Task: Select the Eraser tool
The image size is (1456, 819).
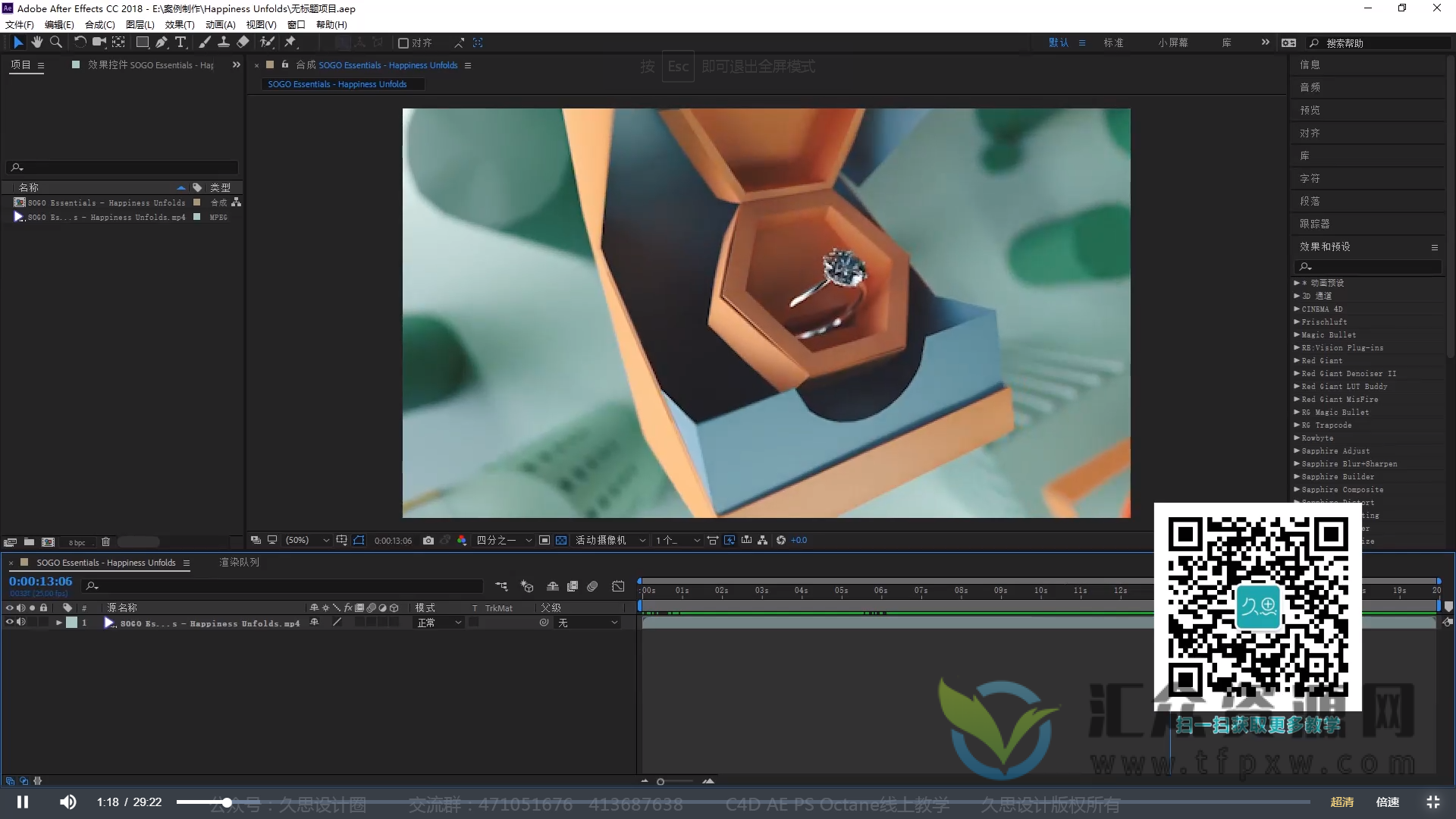Action: (x=243, y=42)
